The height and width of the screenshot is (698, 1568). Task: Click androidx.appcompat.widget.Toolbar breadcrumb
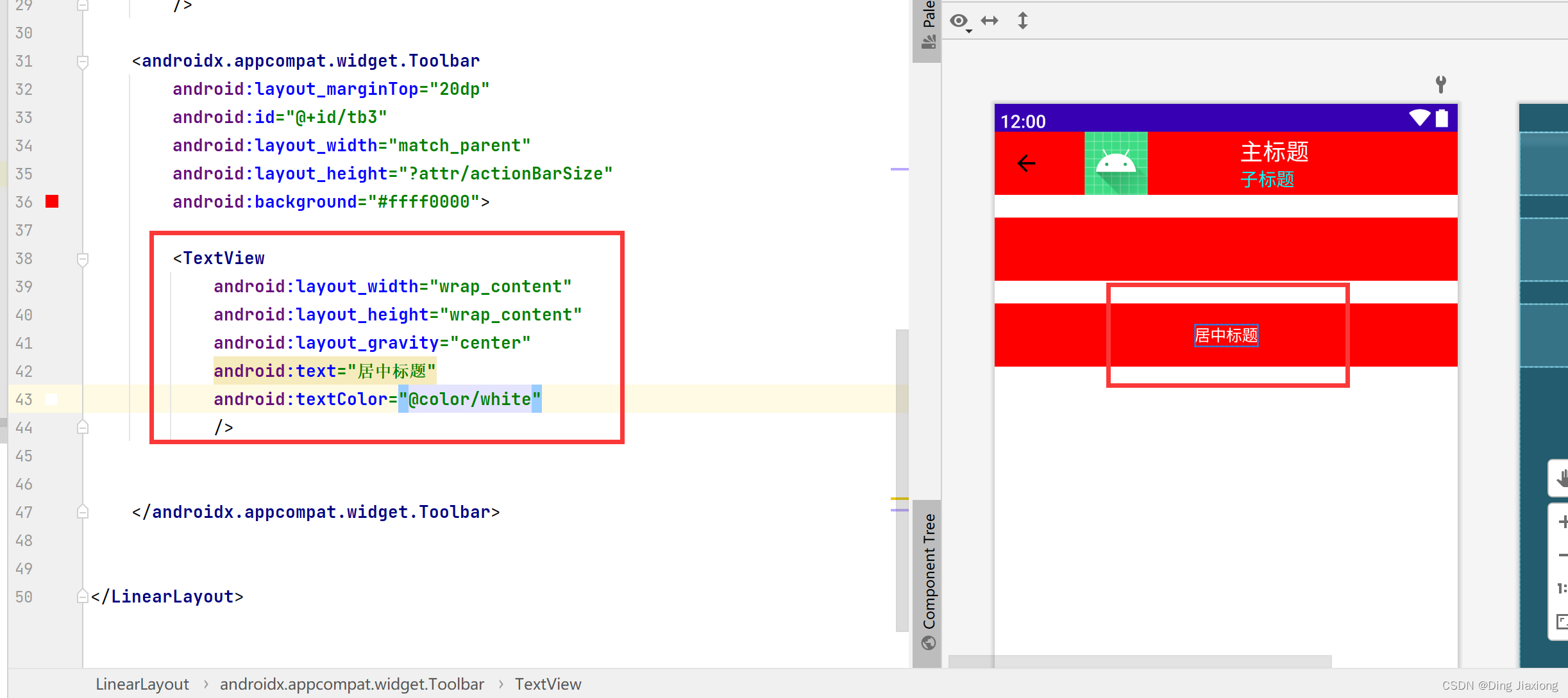(x=351, y=685)
